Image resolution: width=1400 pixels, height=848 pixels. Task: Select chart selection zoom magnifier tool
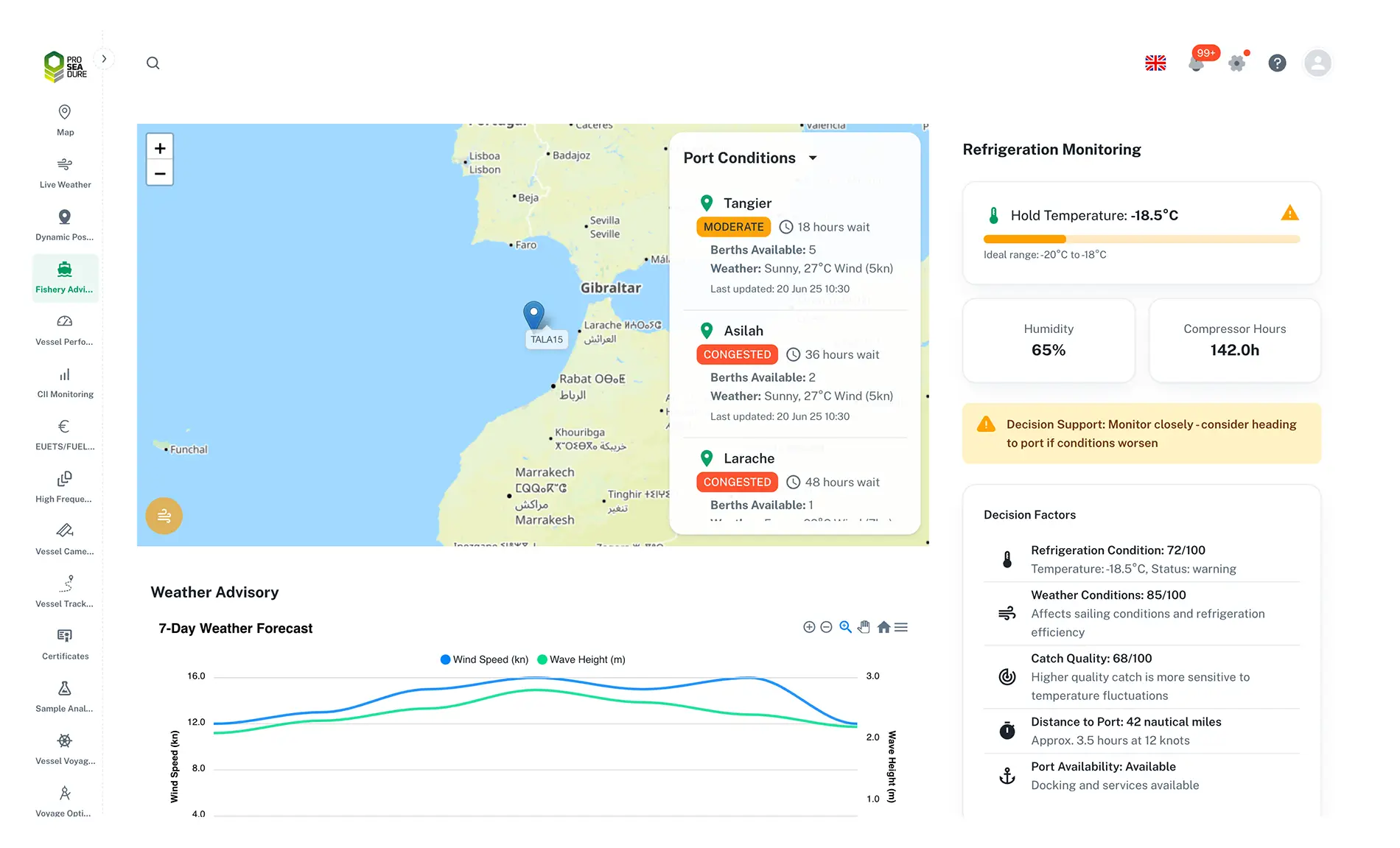(x=845, y=627)
